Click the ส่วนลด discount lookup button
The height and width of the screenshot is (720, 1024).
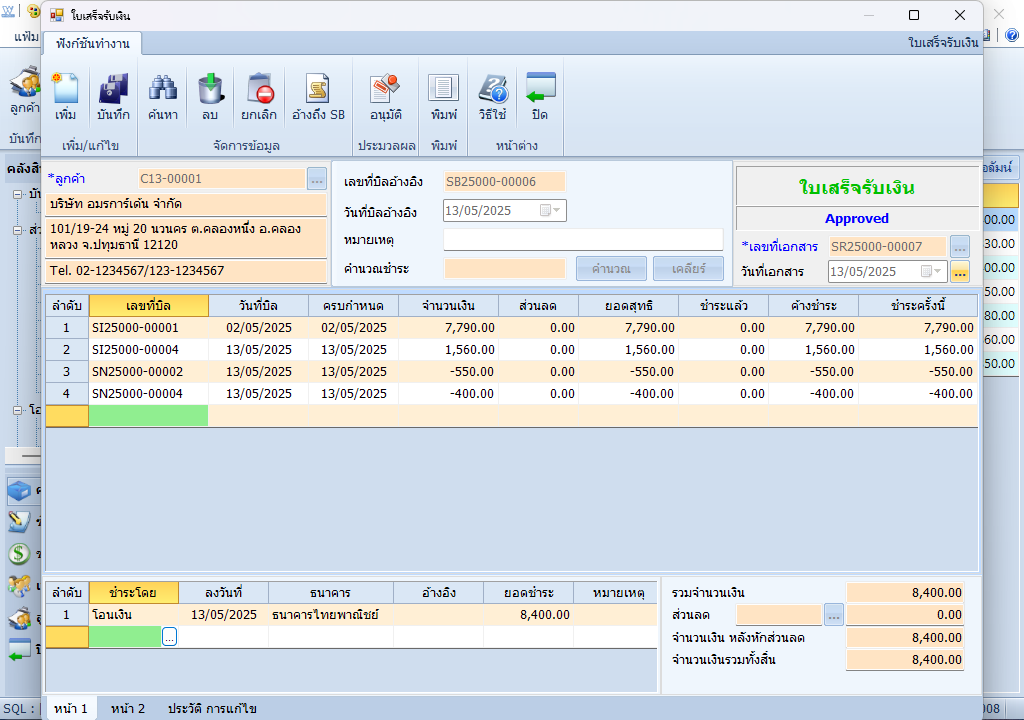tap(834, 614)
